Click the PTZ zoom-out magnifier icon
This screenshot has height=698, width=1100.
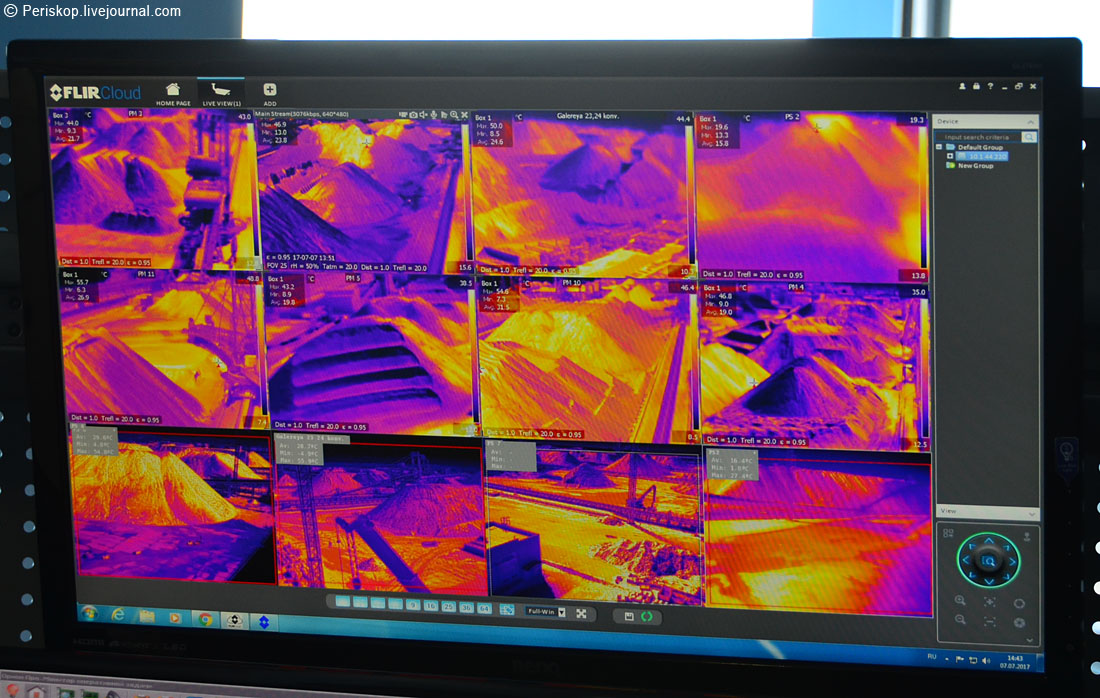tap(960, 620)
